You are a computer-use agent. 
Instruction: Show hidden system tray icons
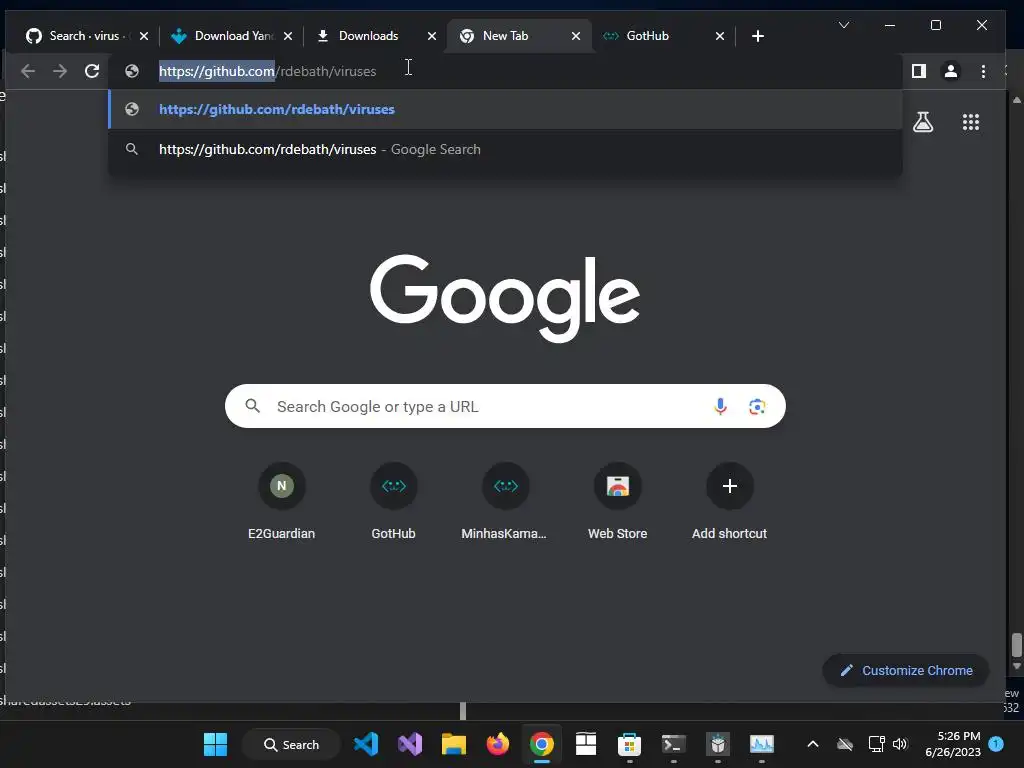(812, 744)
